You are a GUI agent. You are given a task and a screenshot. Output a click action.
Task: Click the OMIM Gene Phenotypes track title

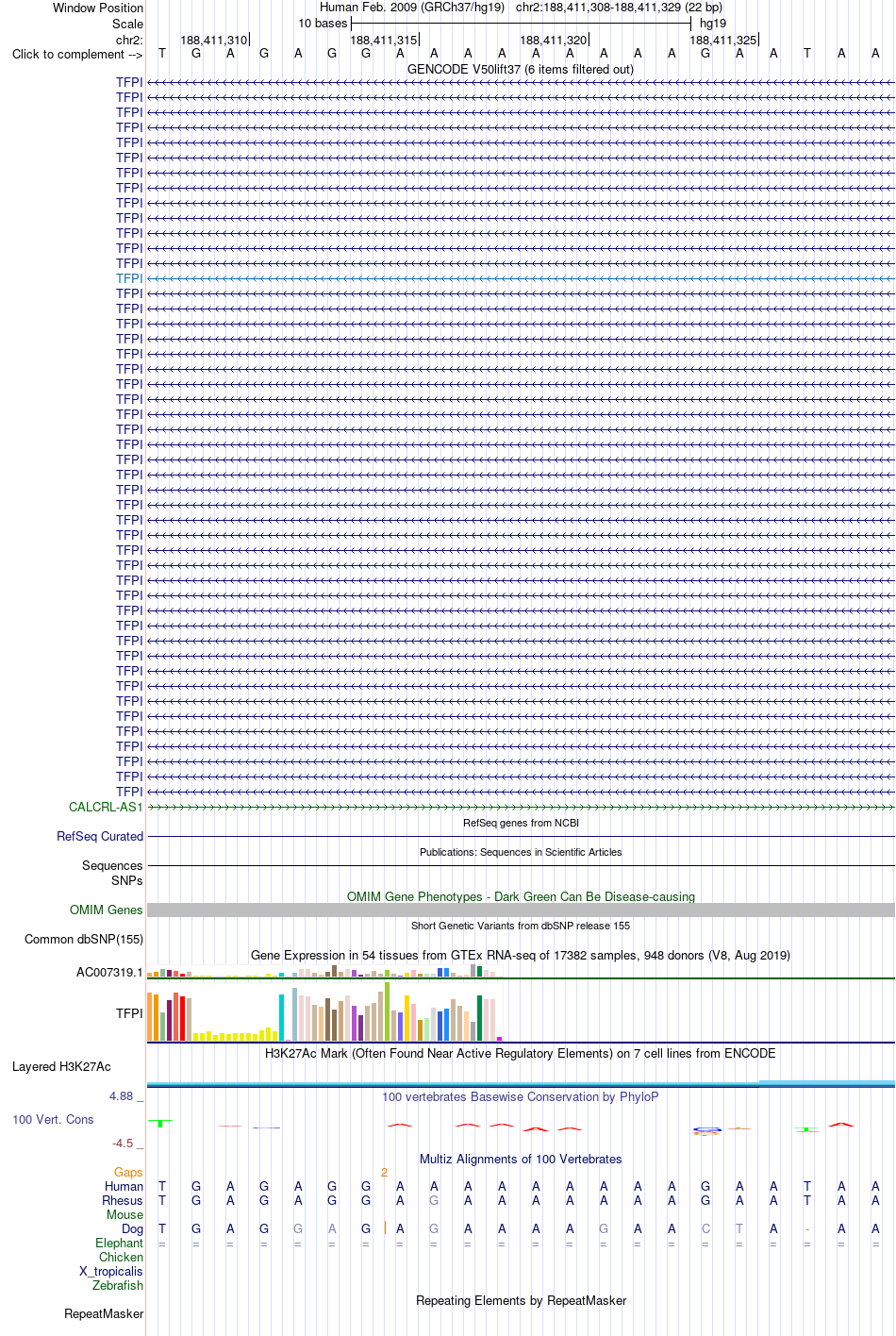click(521, 896)
